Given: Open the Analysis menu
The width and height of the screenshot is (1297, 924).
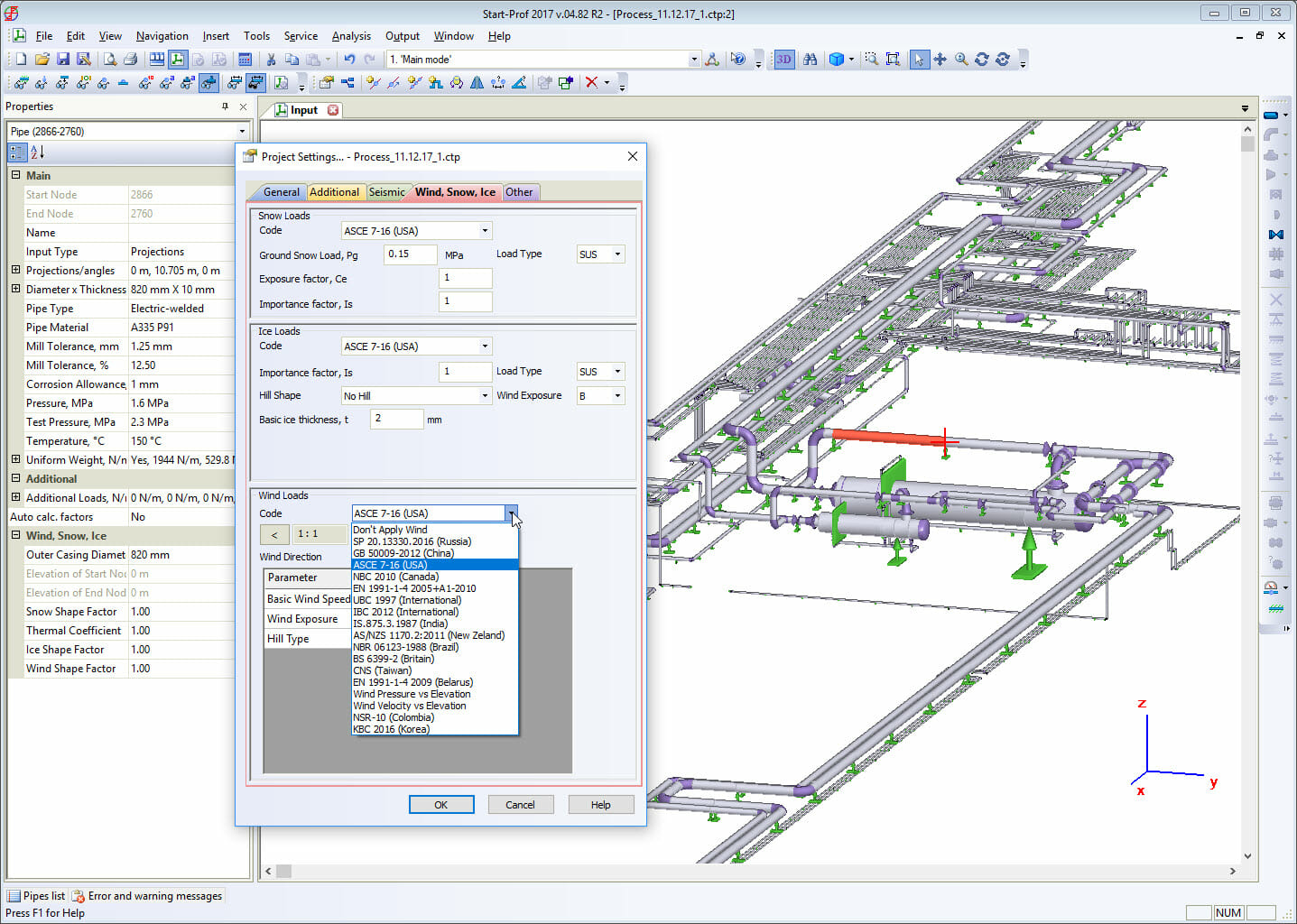Looking at the screenshot, I should point(351,36).
